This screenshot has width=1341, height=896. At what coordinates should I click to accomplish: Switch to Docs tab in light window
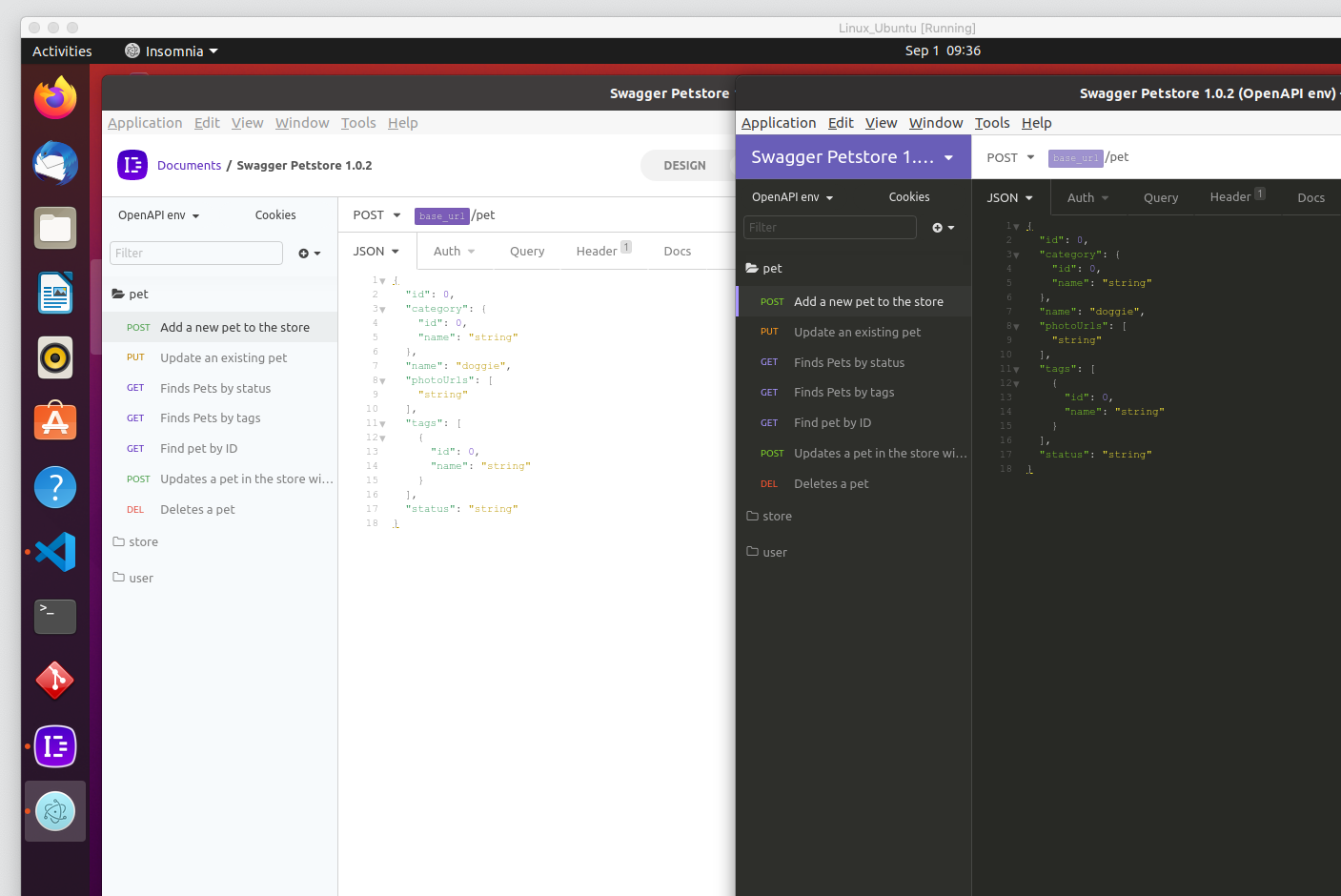point(678,252)
